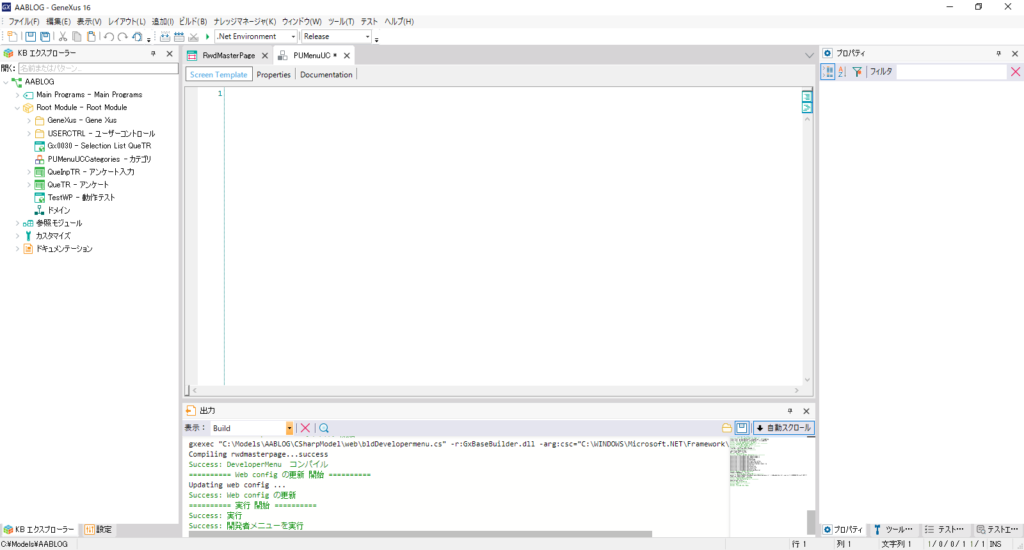Sort properties alphabetically with A-Z icon

(842, 72)
